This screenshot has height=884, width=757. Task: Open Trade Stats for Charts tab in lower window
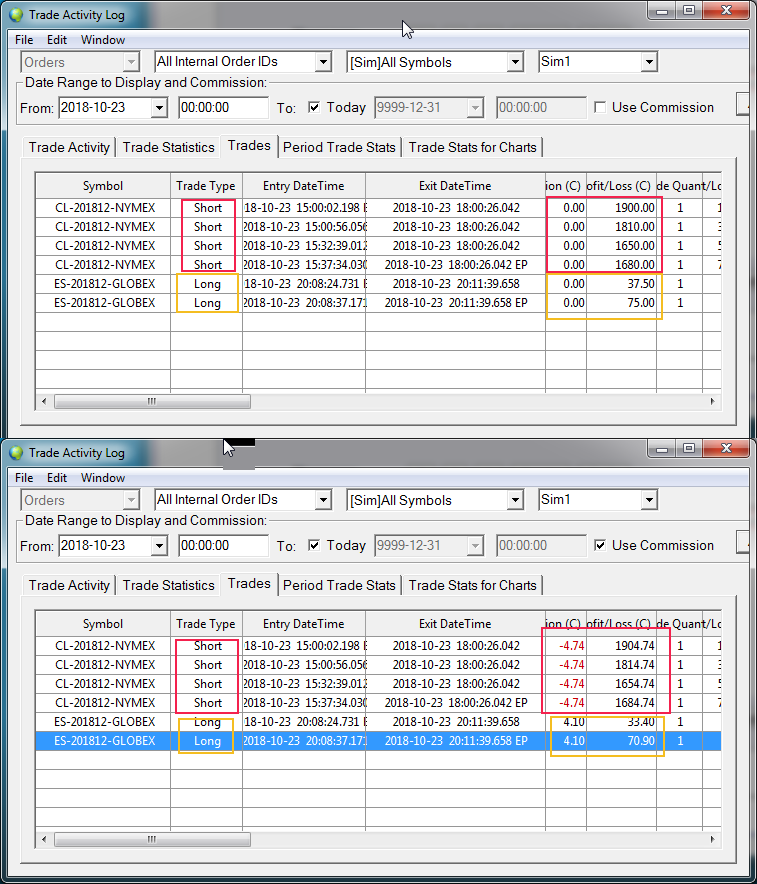tap(472, 586)
